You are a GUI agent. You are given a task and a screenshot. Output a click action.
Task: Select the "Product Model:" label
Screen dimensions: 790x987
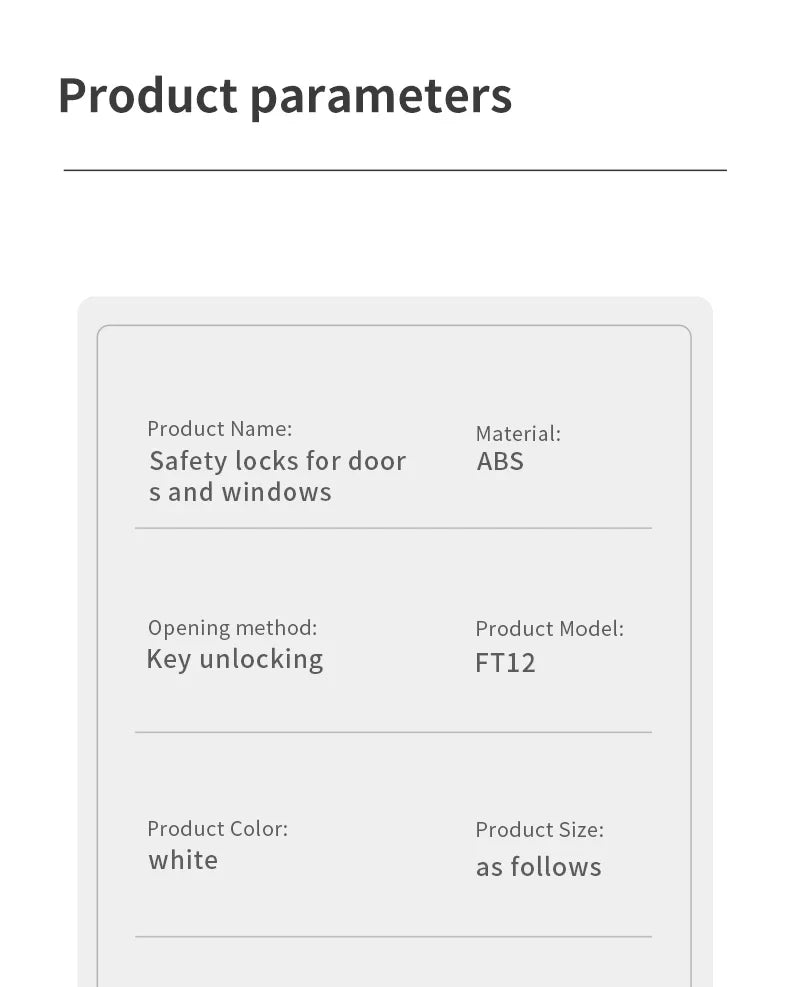[549, 629]
